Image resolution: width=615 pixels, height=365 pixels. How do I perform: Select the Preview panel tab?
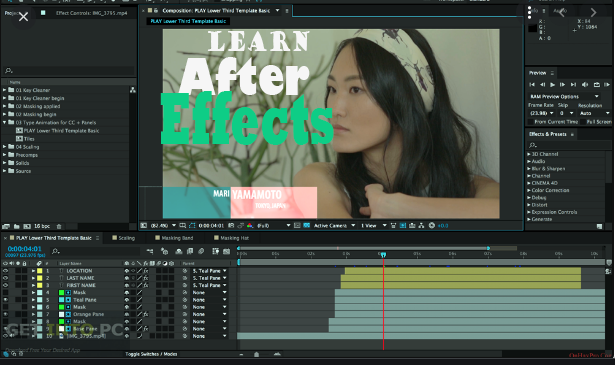(x=537, y=73)
